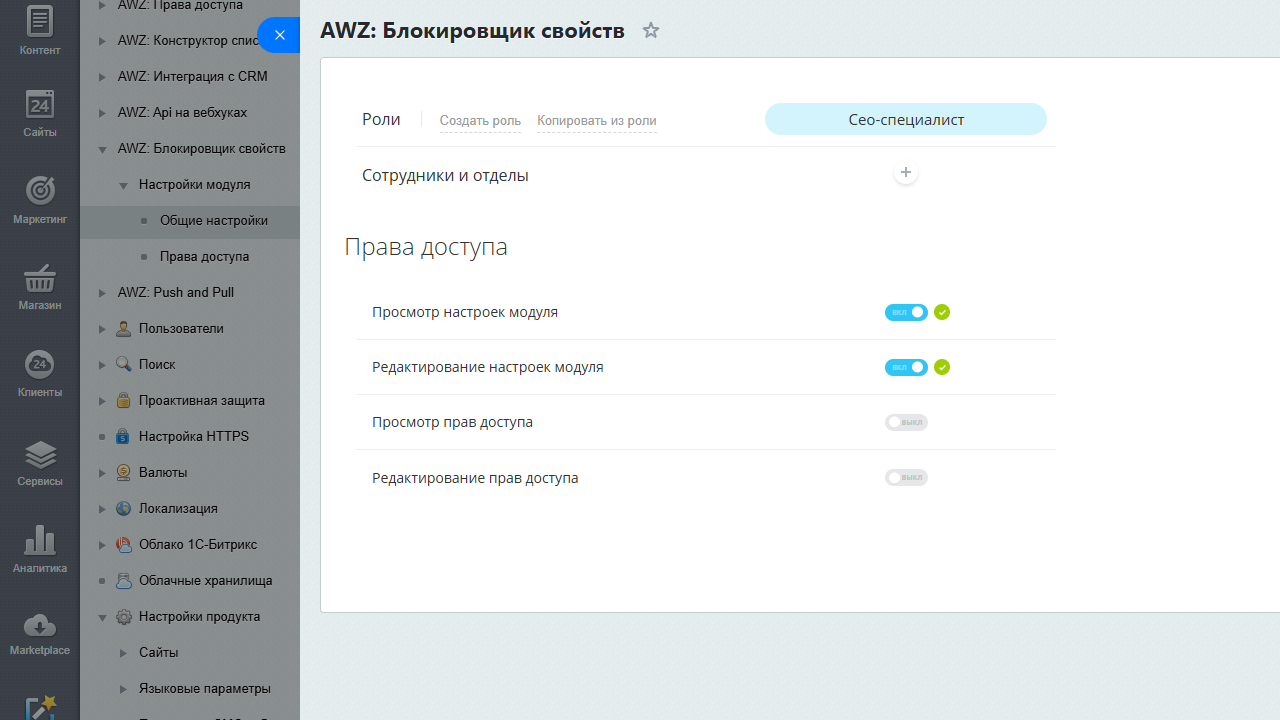Image resolution: width=1280 pixels, height=720 pixels.
Task: Collapse Настройки продукта arrow
Action: [102, 617]
